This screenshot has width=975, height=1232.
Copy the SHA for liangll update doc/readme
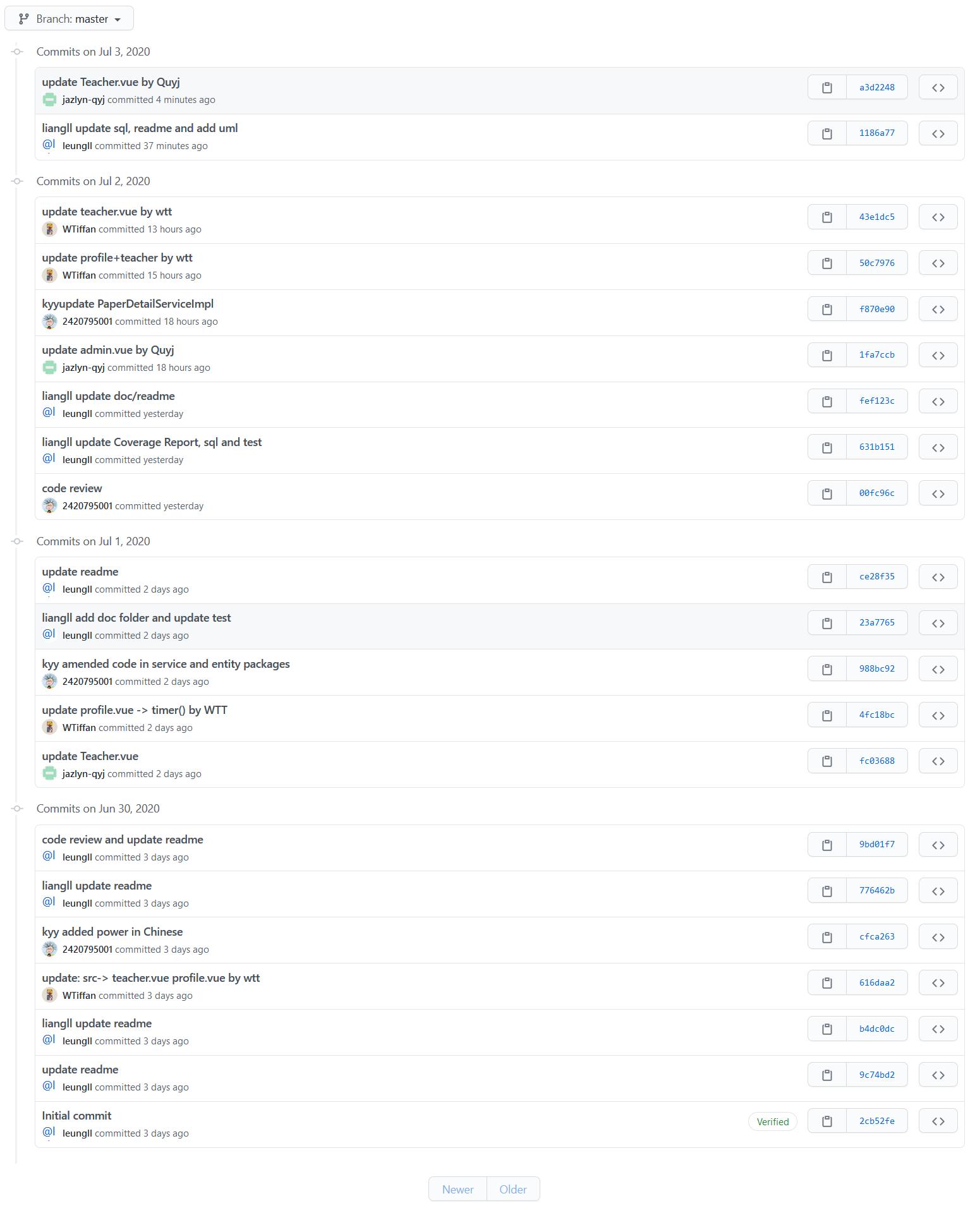[826, 401]
